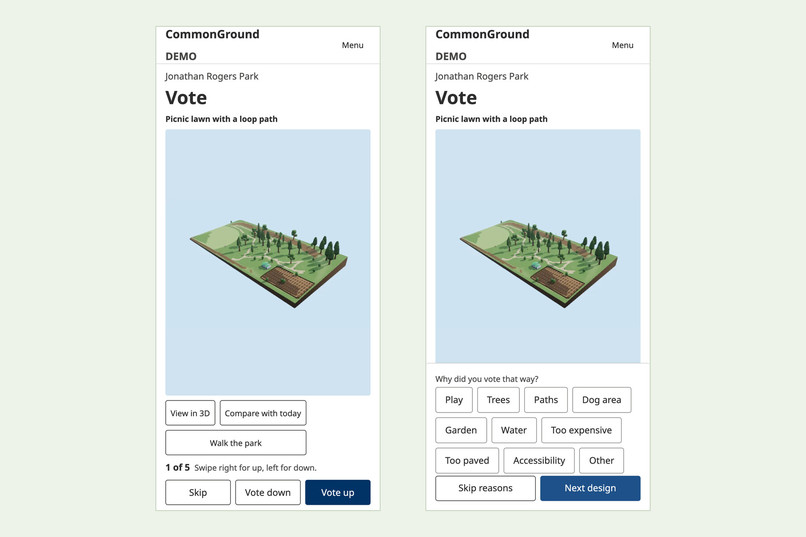
Task: Toggle the Too expensive reason chip
Action: pos(581,430)
